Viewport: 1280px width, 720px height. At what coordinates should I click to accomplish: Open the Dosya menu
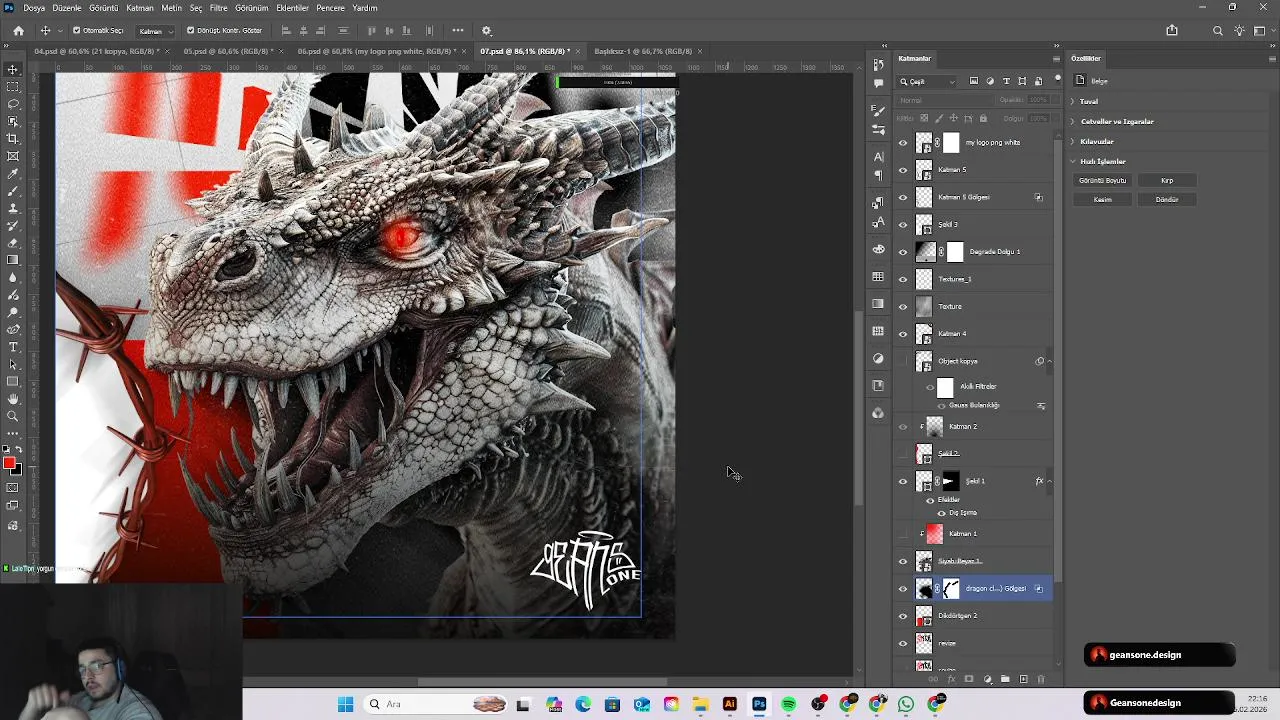[x=34, y=8]
